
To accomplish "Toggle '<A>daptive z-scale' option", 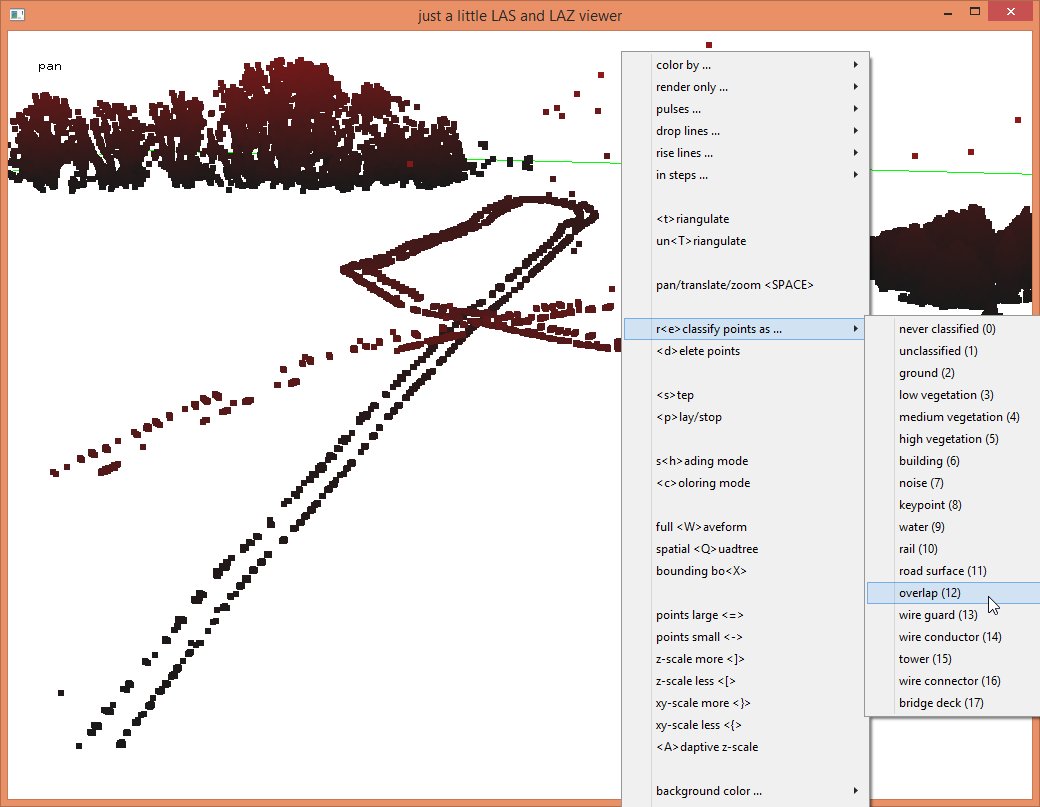I will (707, 747).
